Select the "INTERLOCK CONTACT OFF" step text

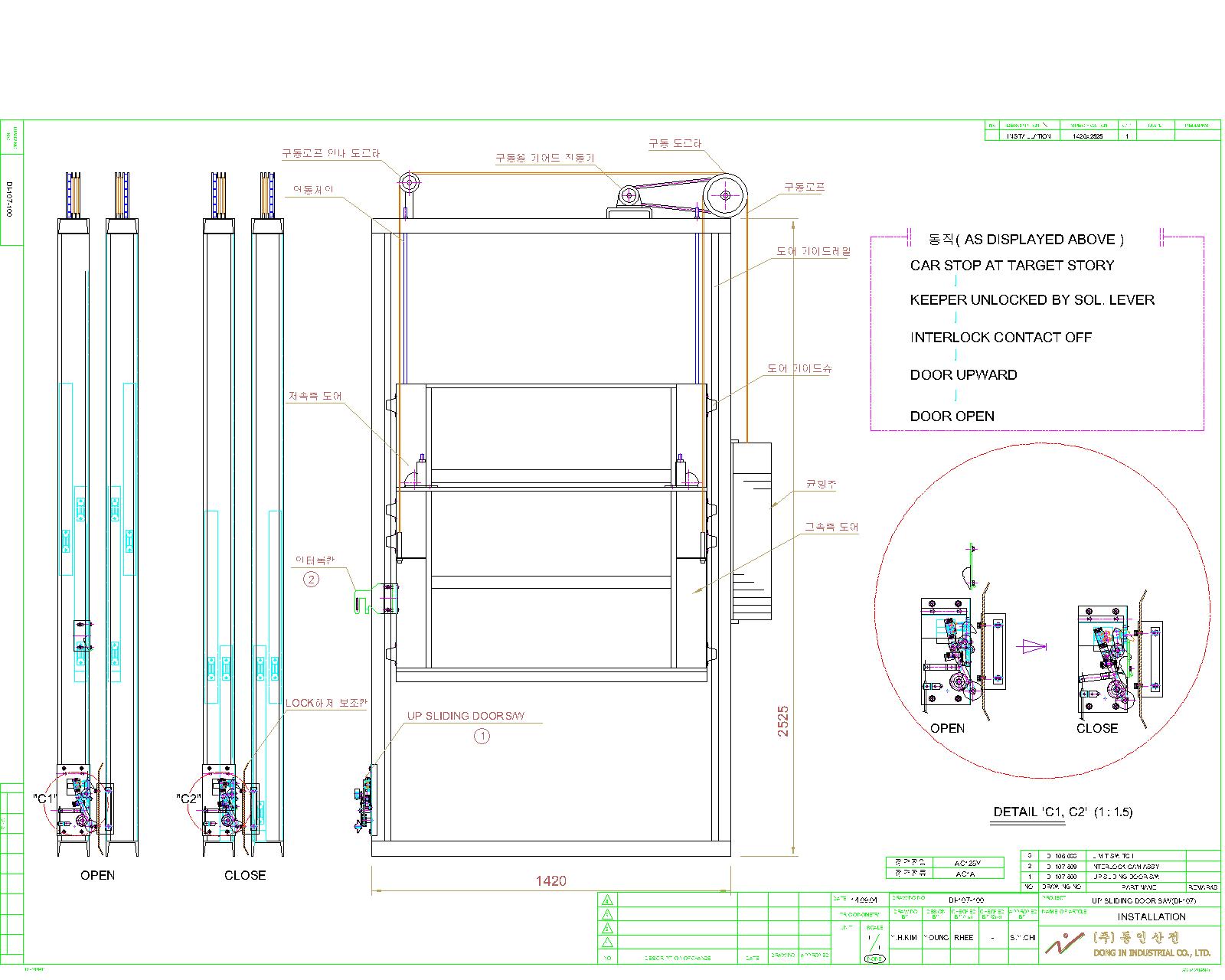pos(1000,338)
